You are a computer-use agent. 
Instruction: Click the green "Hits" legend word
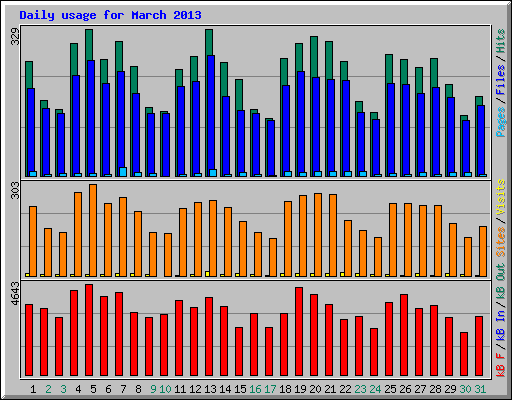[500, 41]
